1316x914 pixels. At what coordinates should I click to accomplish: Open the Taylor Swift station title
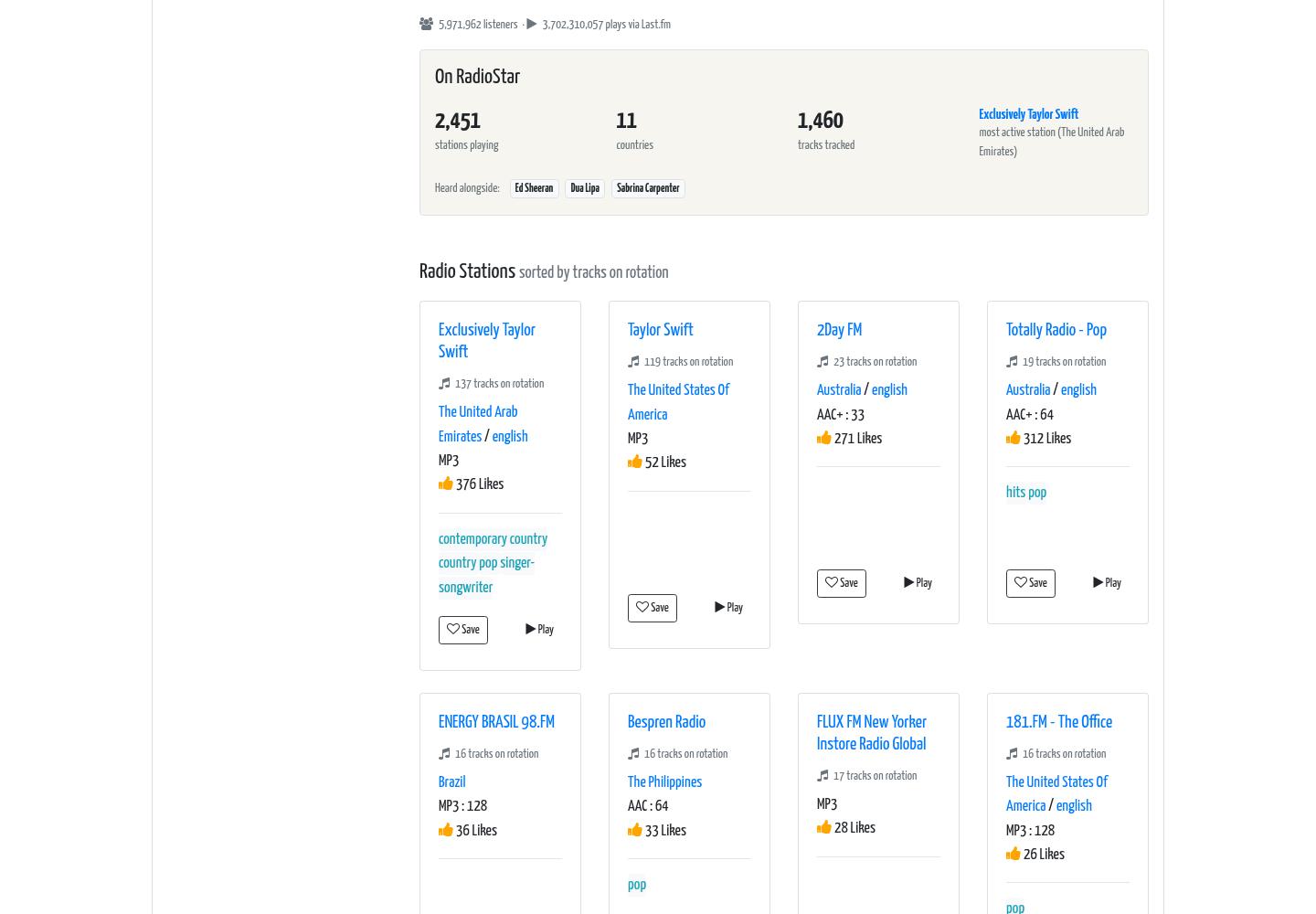click(660, 330)
